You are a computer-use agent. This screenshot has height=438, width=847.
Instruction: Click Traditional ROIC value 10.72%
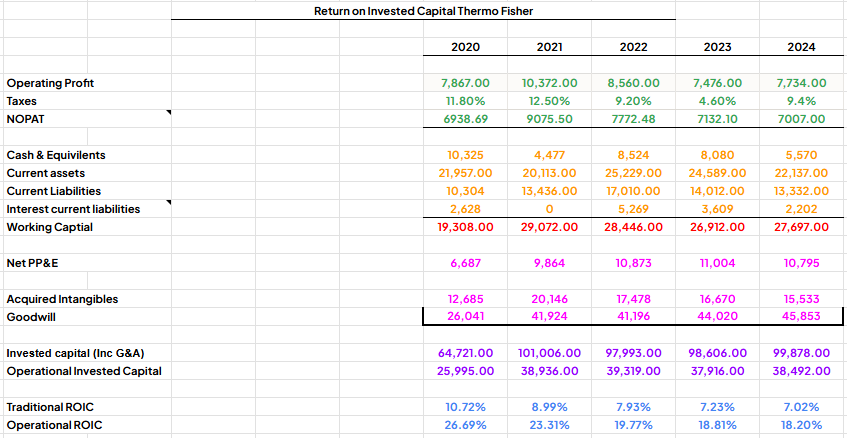[465, 407]
